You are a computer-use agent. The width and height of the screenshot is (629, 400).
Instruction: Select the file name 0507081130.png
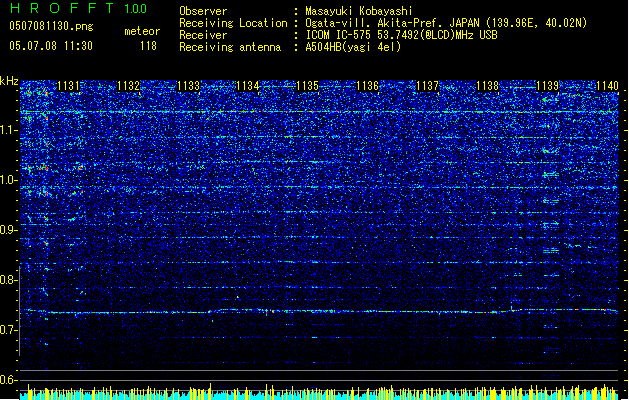point(51,27)
